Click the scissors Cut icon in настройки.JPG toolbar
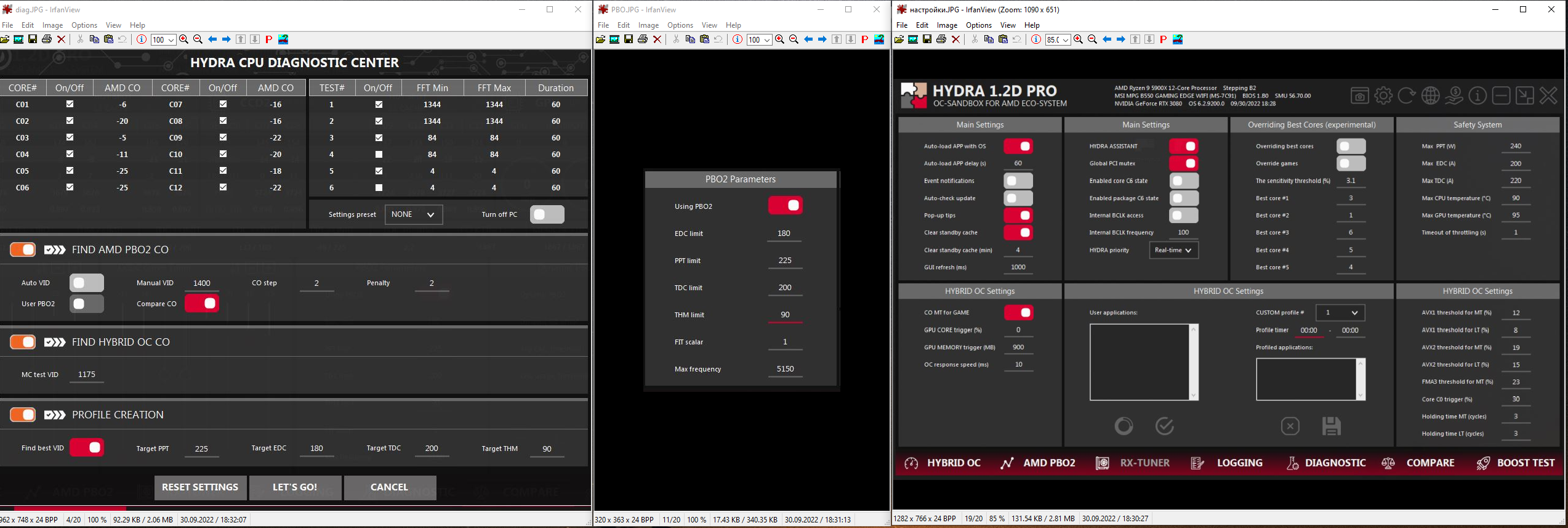Image resolution: width=1568 pixels, height=528 pixels. [975, 39]
